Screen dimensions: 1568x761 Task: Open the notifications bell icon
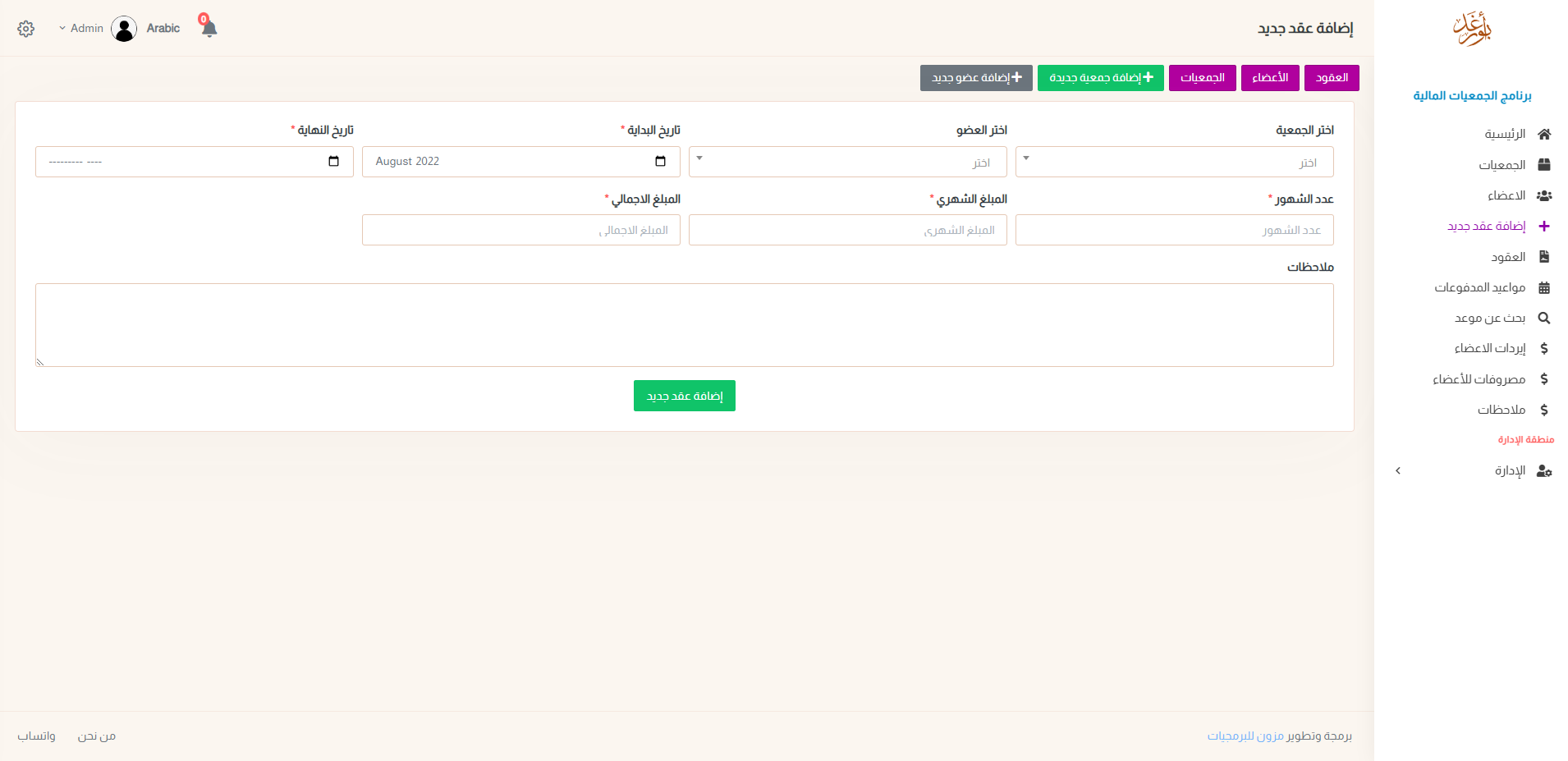209,29
